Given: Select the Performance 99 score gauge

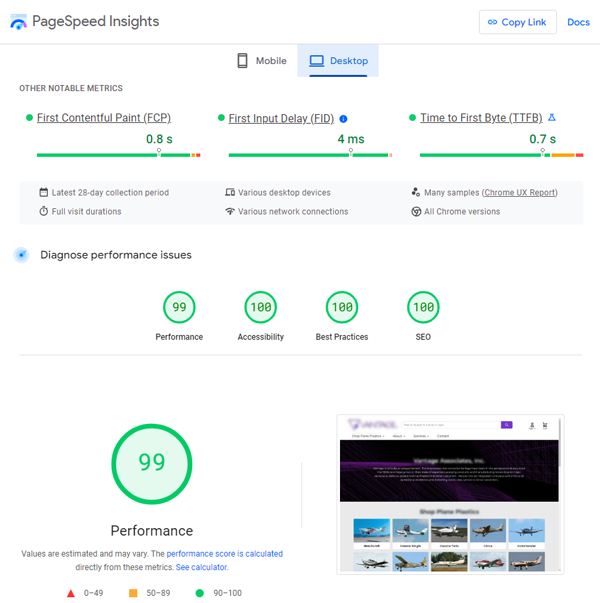Looking at the screenshot, I should pyautogui.click(x=179, y=307).
